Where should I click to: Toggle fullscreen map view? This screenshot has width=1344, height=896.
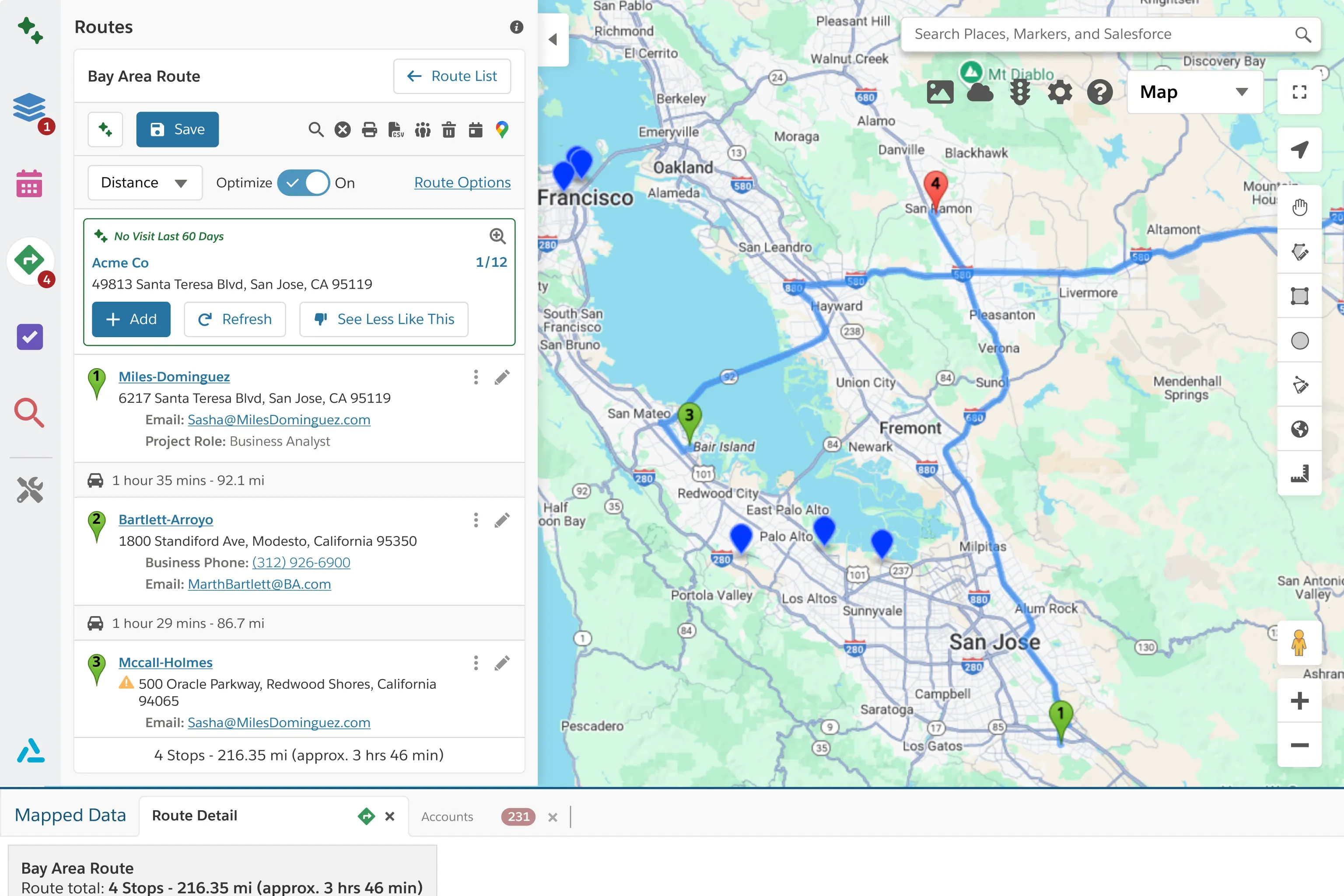click(1299, 92)
